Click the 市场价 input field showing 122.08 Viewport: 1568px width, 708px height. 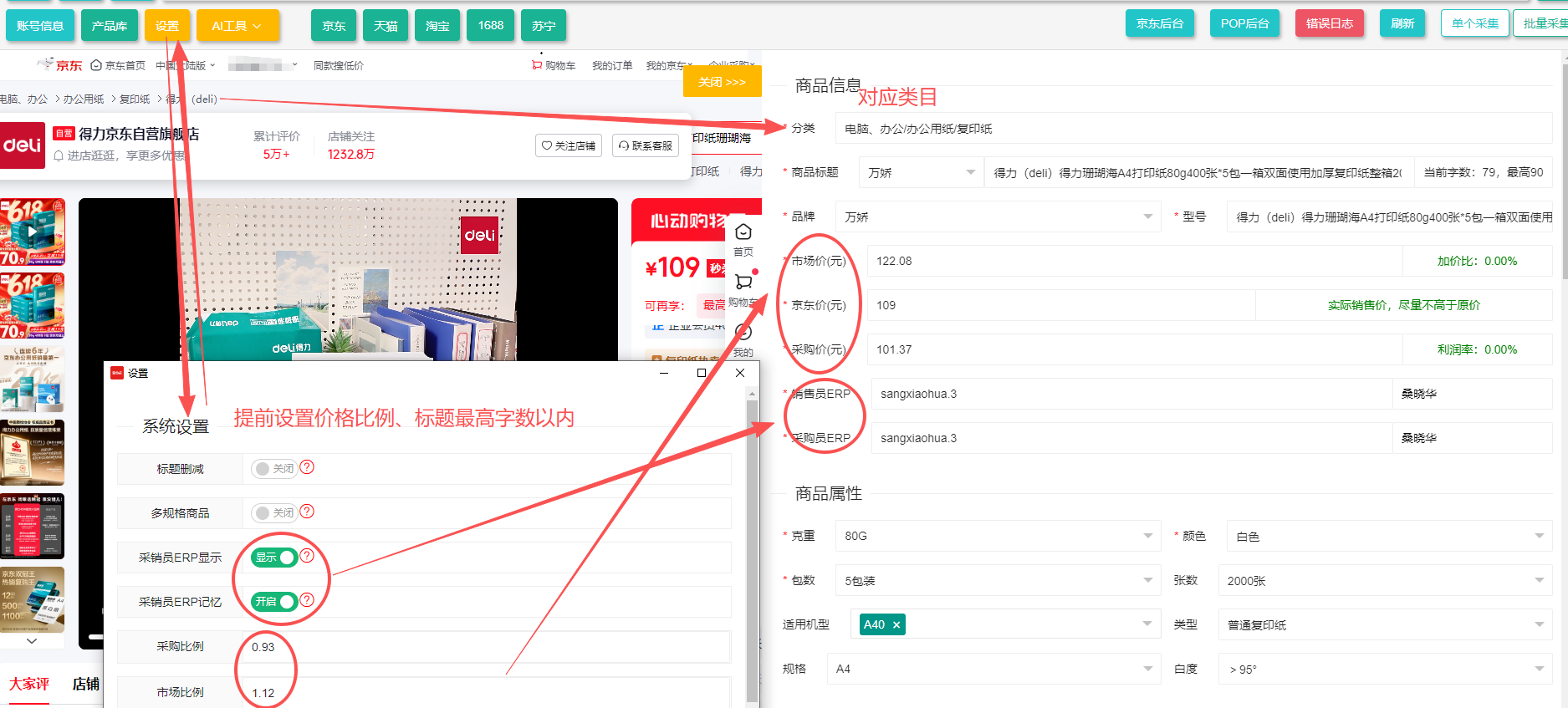click(1134, 261)
